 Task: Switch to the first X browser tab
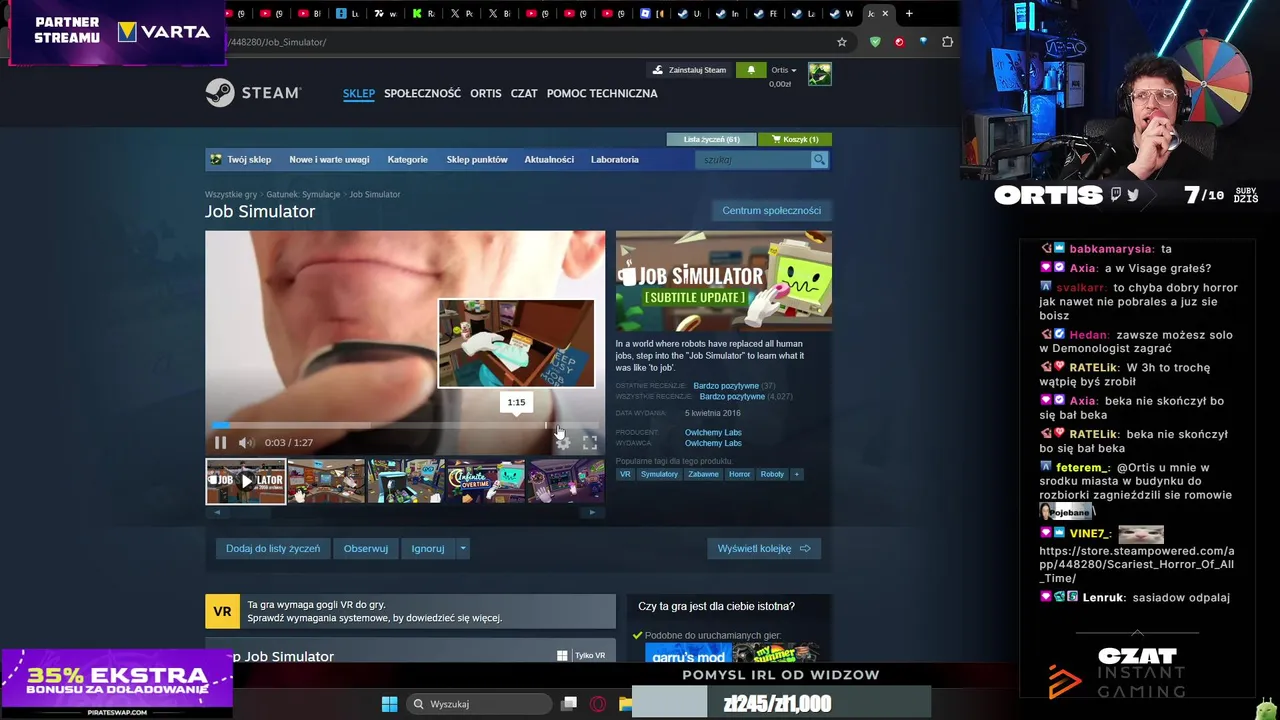(461, 14)
